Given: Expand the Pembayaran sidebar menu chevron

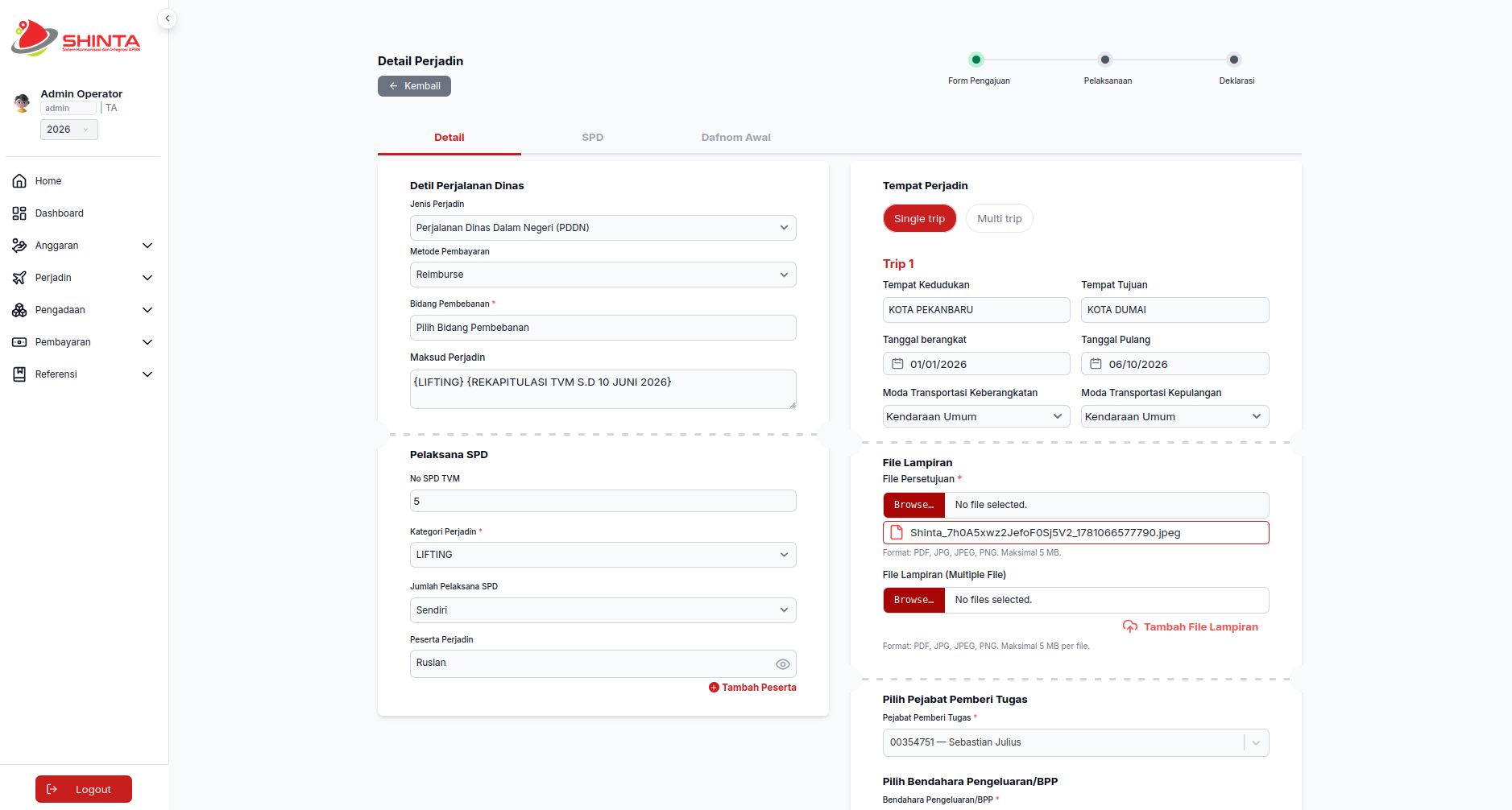Looking at the screenshot, I should 147,342.
